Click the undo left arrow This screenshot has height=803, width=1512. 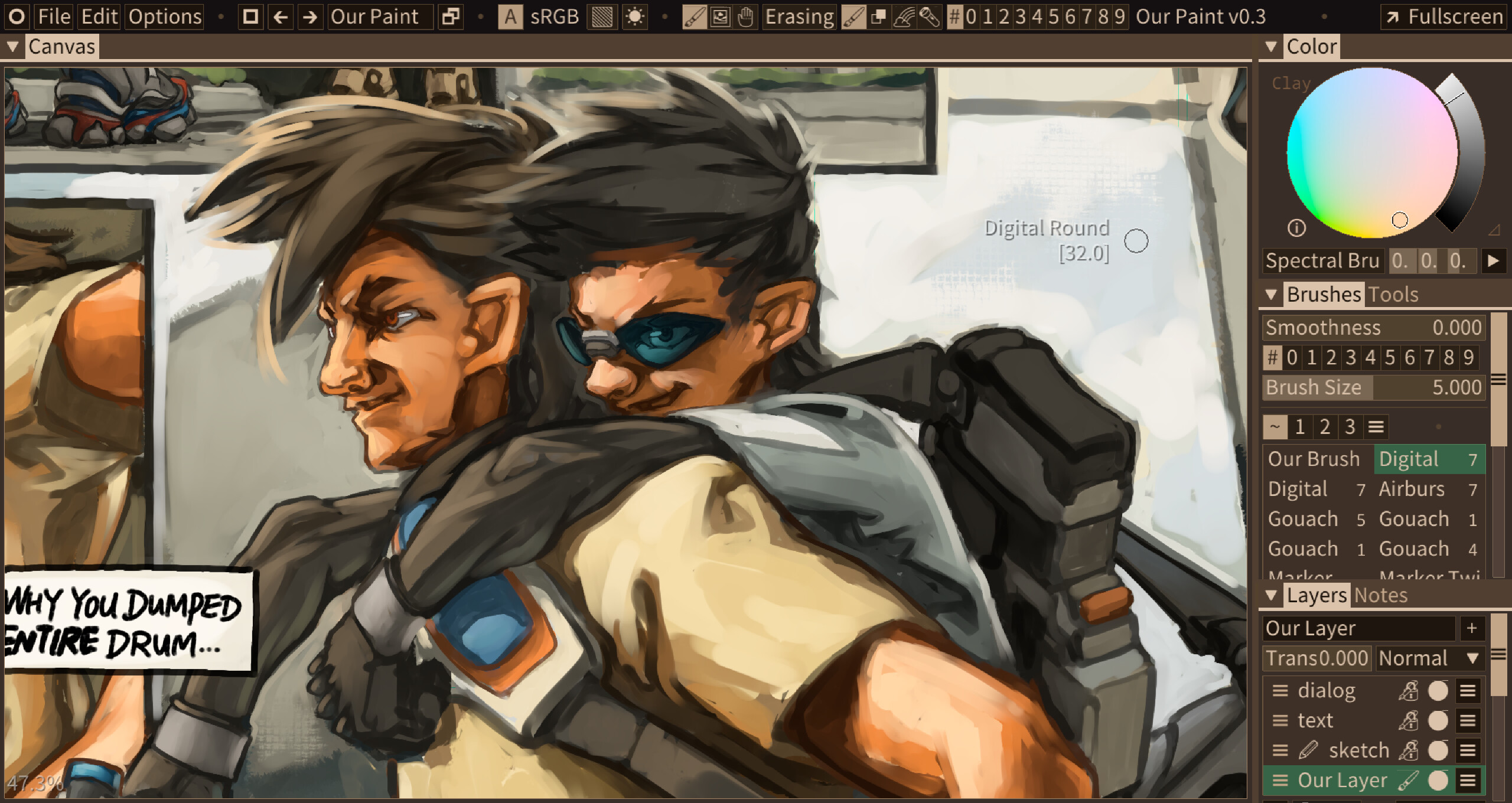[x=281, y=17]
